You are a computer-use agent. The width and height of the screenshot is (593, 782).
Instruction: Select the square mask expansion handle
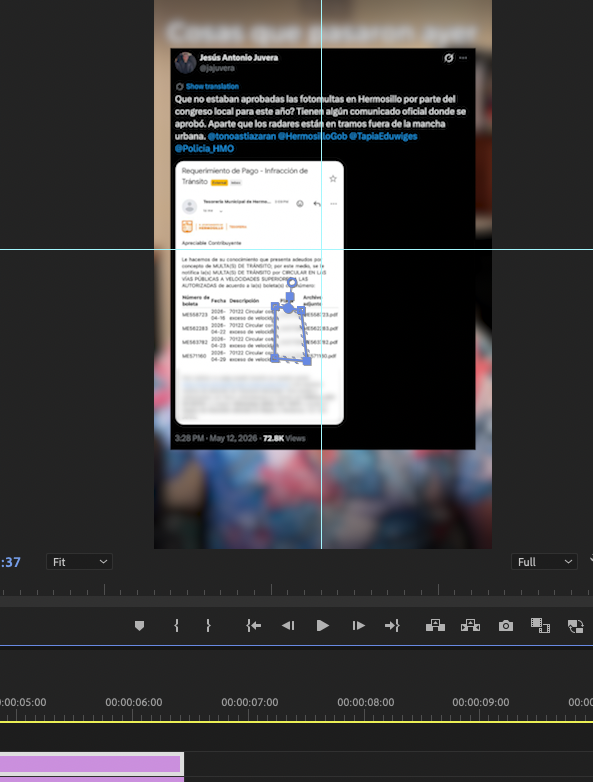(x=290, y=296)
